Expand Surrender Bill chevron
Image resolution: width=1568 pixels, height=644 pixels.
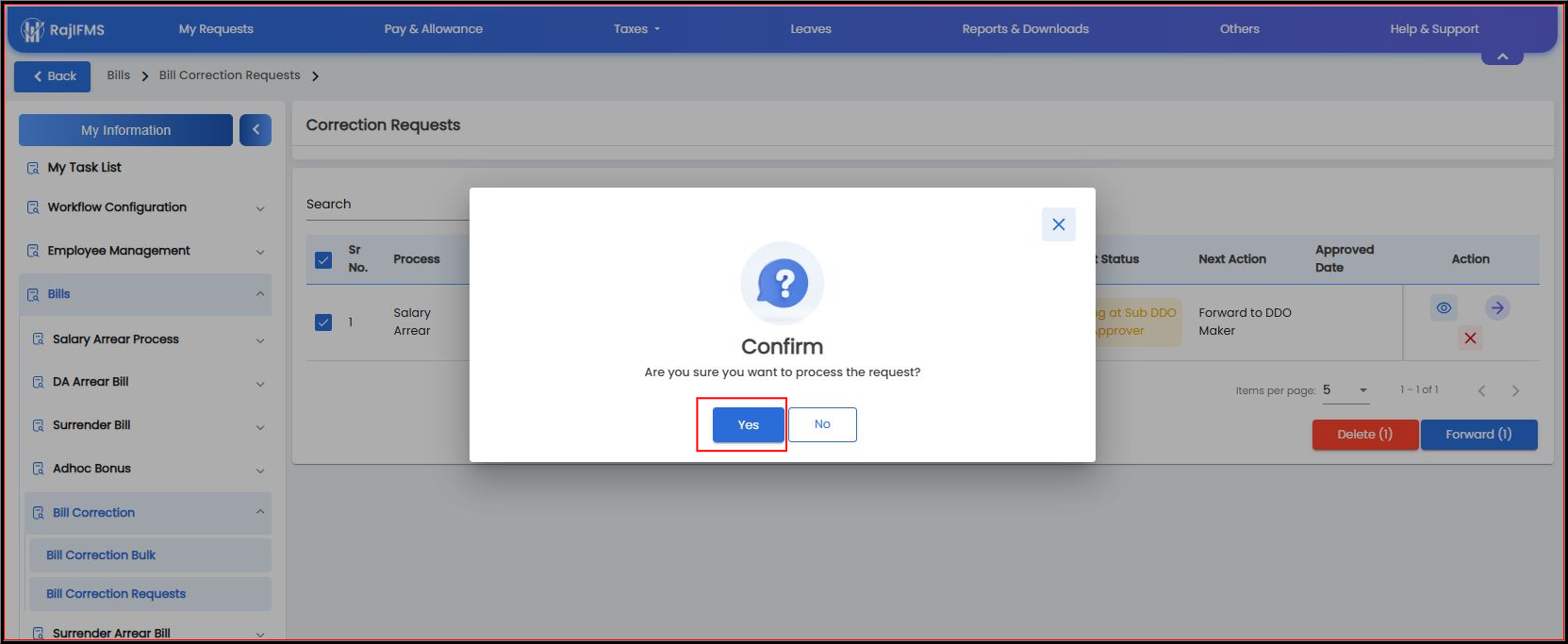tap(260, 427)
